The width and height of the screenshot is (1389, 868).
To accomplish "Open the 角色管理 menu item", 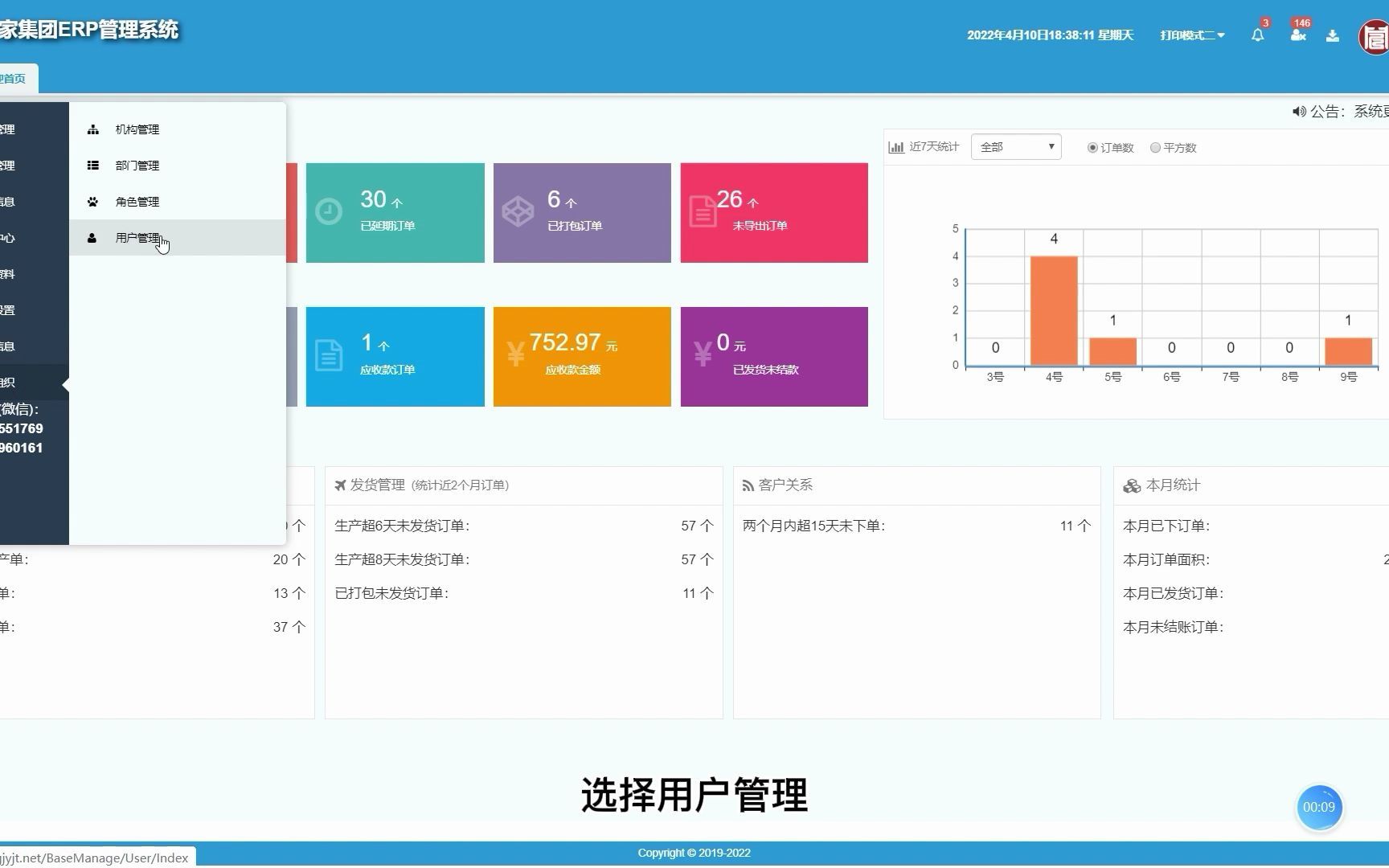I will coord(178,202).
